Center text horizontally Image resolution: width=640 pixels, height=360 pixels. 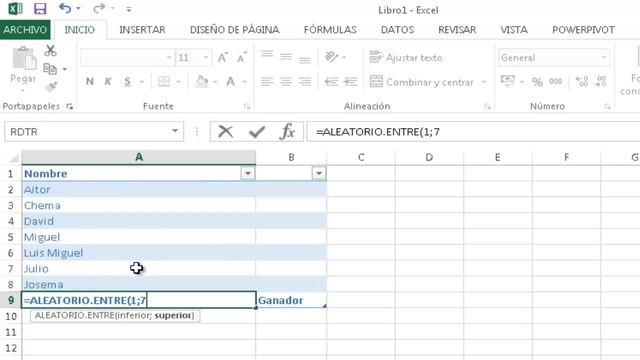coord(286,82)
